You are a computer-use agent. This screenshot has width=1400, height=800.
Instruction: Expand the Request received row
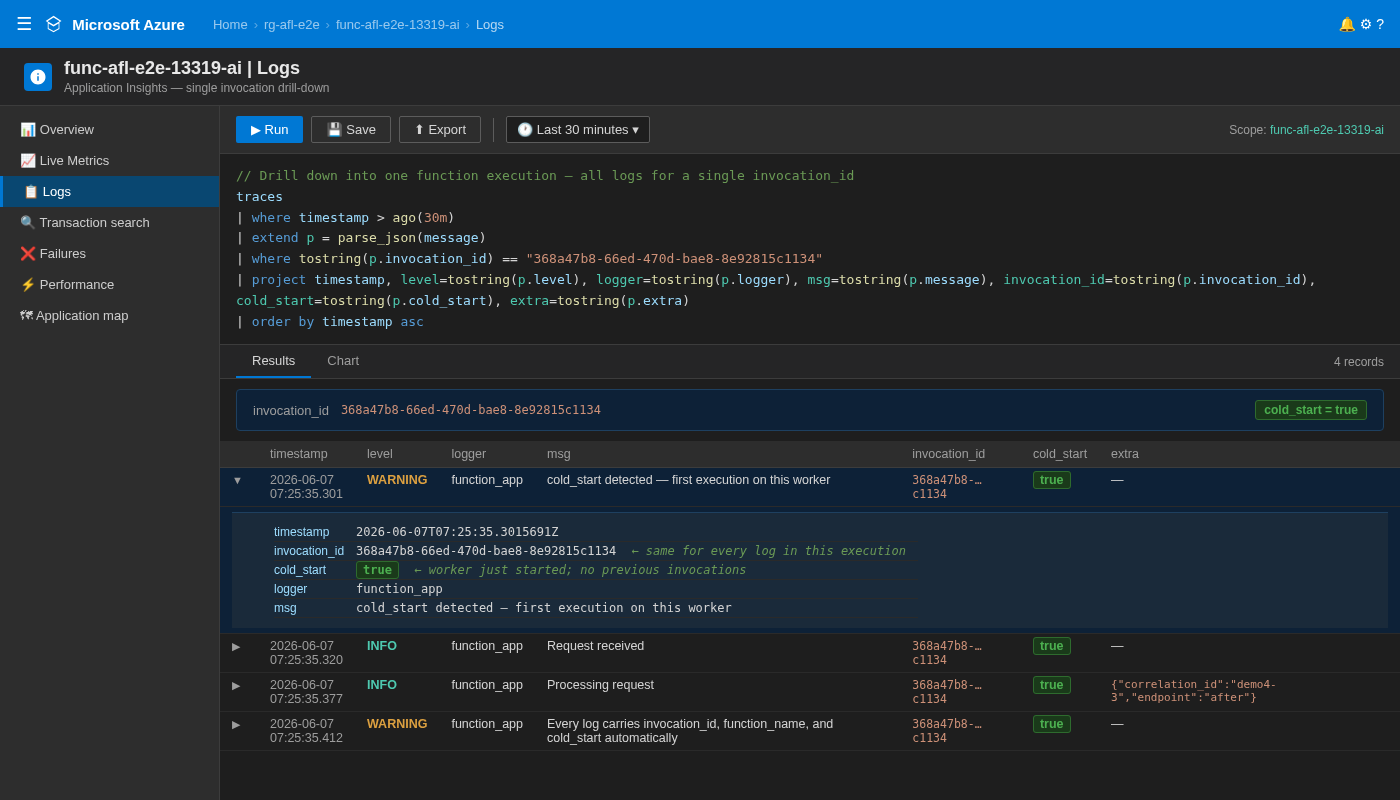coord(237,646)
